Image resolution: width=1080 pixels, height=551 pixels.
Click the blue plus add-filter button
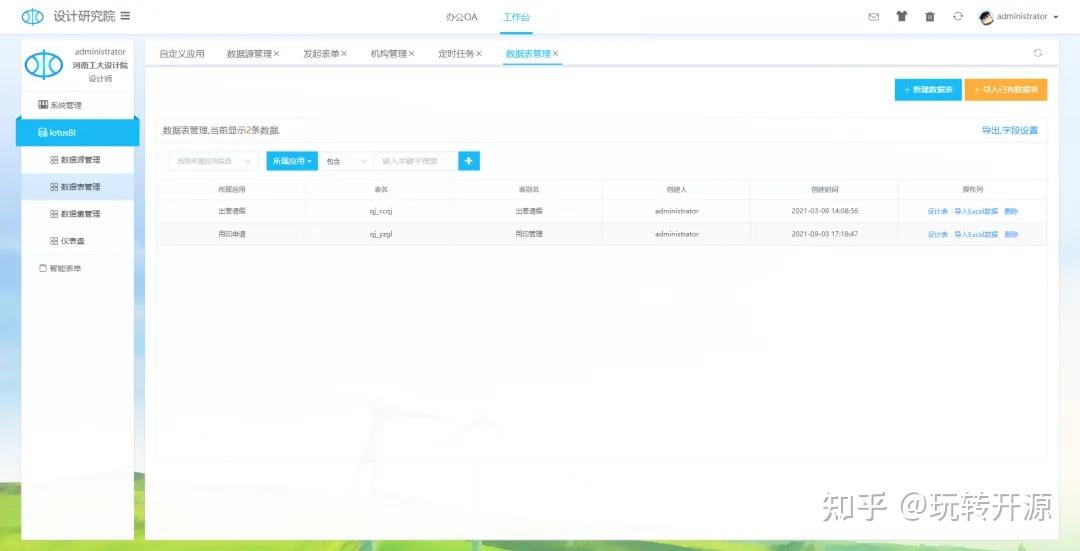[x=469, y=161]
